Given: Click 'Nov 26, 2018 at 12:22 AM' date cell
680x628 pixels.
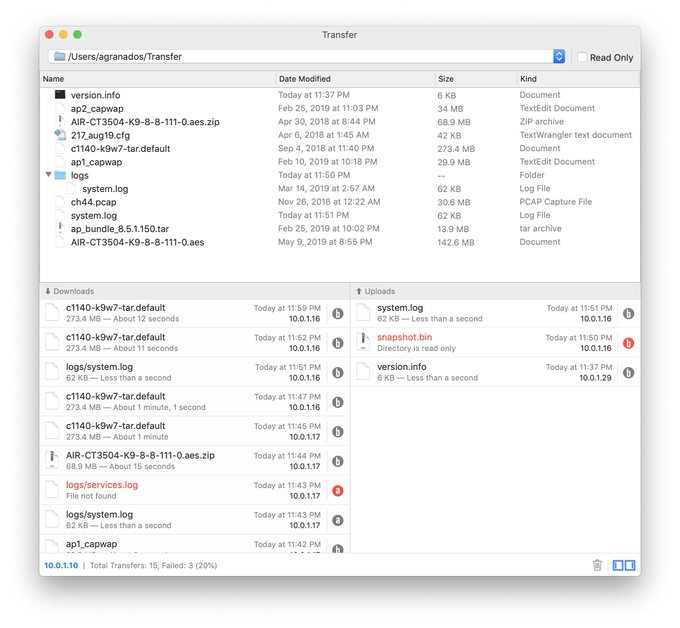Looking at the screenshot, I should coord(329,202).
